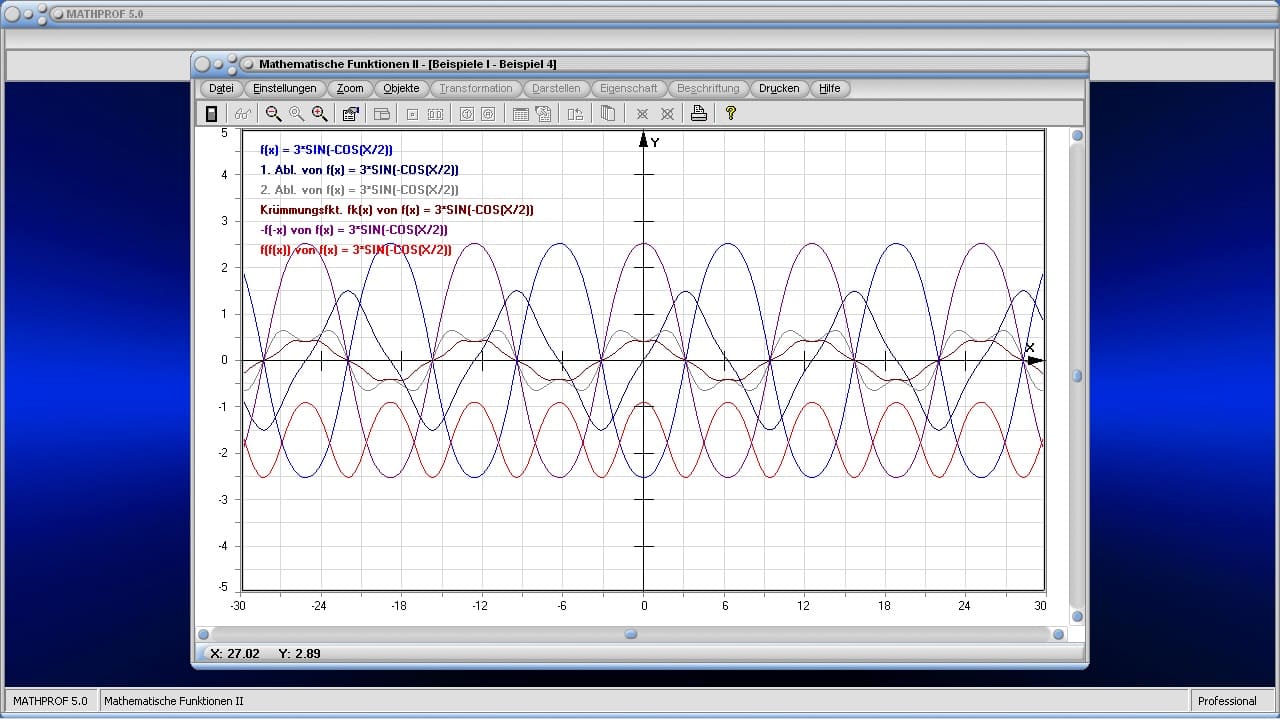1280x720 pixels.
Task: Click the Y: 2.89 coordinate readout
Action: click(x=299, y=653)
